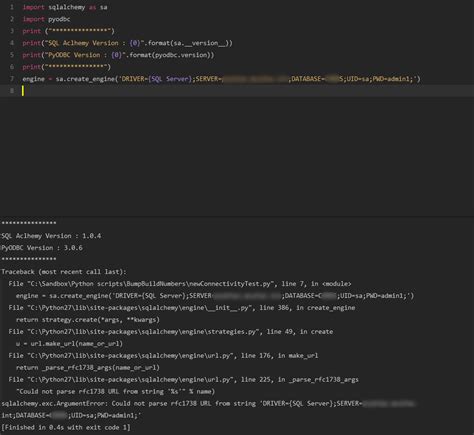Image resolution: width=474 pixels, height=435 pixels.
Task: Click the 'SQL Aclhemy Version' print statement in editor
Action: pos(127,43)
